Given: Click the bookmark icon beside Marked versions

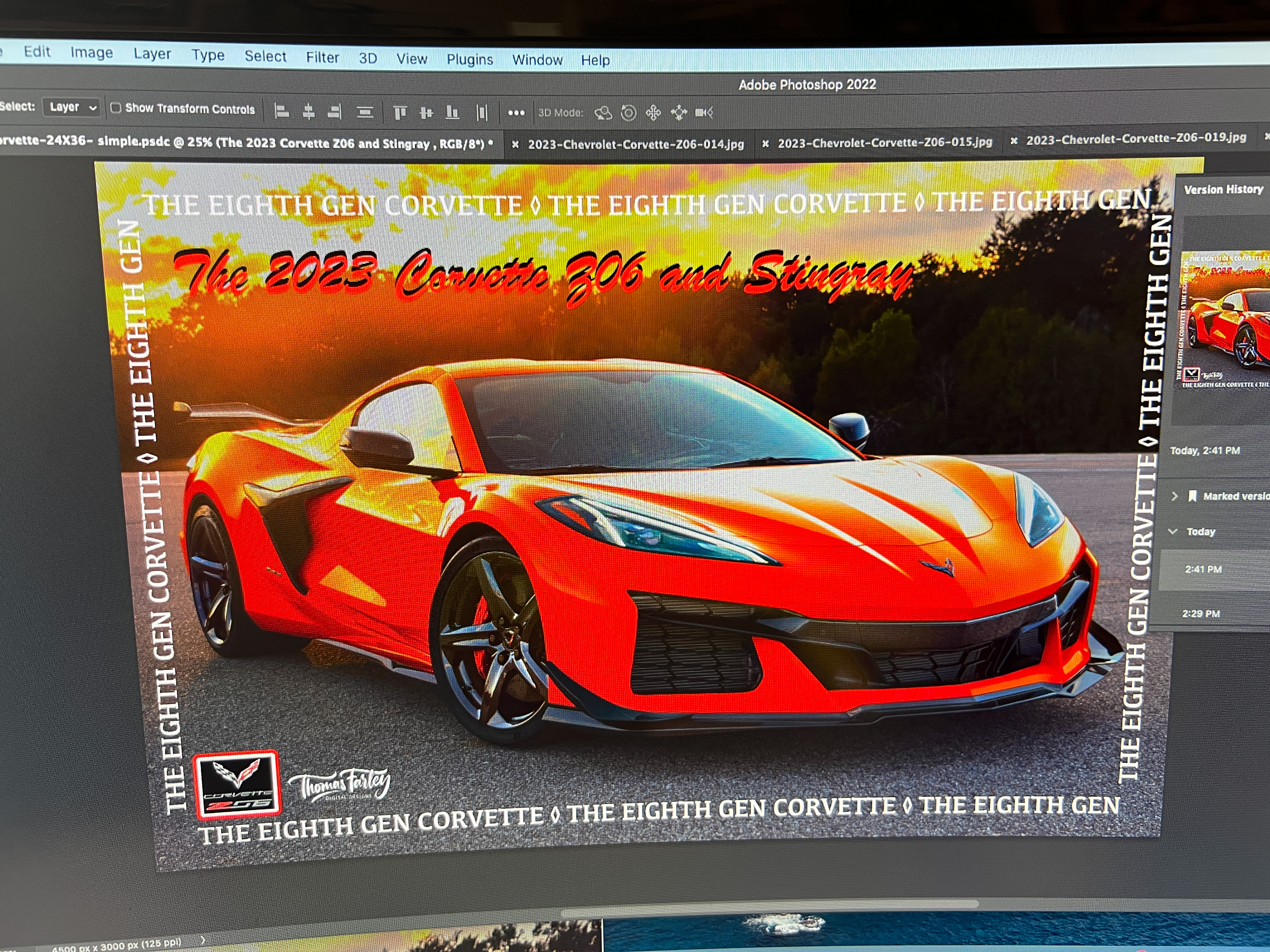Looking at the screenshot, I should click(1192, 496).
